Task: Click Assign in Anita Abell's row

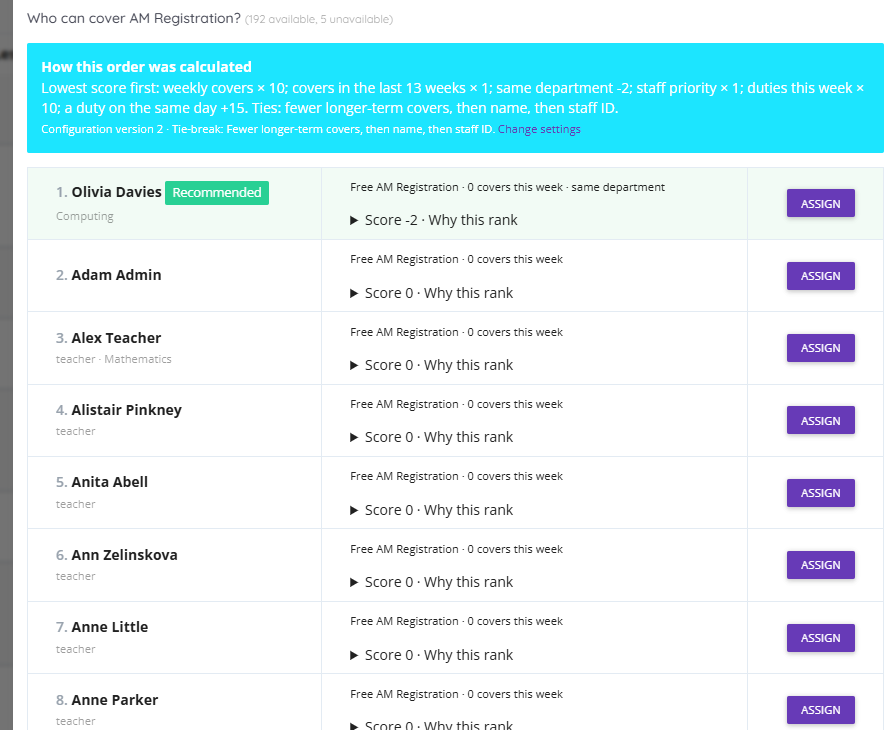Action: click(820, 493)
